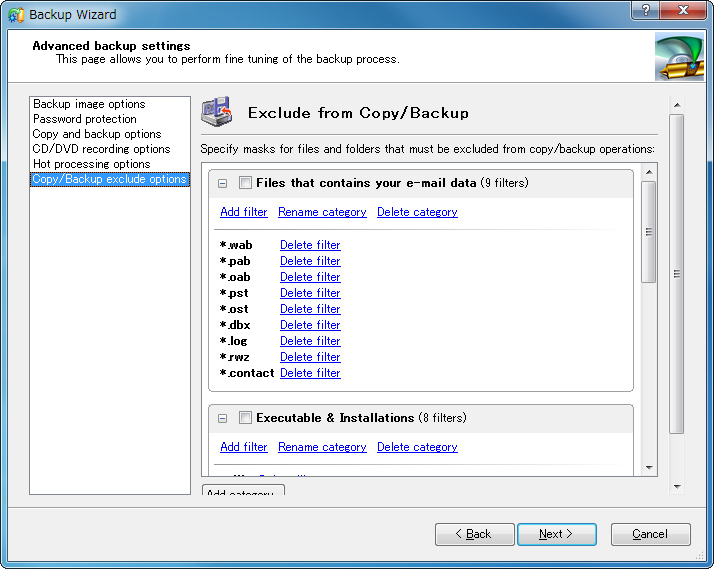Click the Back button
This screenshot has height=569, width=714.
point(474,534)
